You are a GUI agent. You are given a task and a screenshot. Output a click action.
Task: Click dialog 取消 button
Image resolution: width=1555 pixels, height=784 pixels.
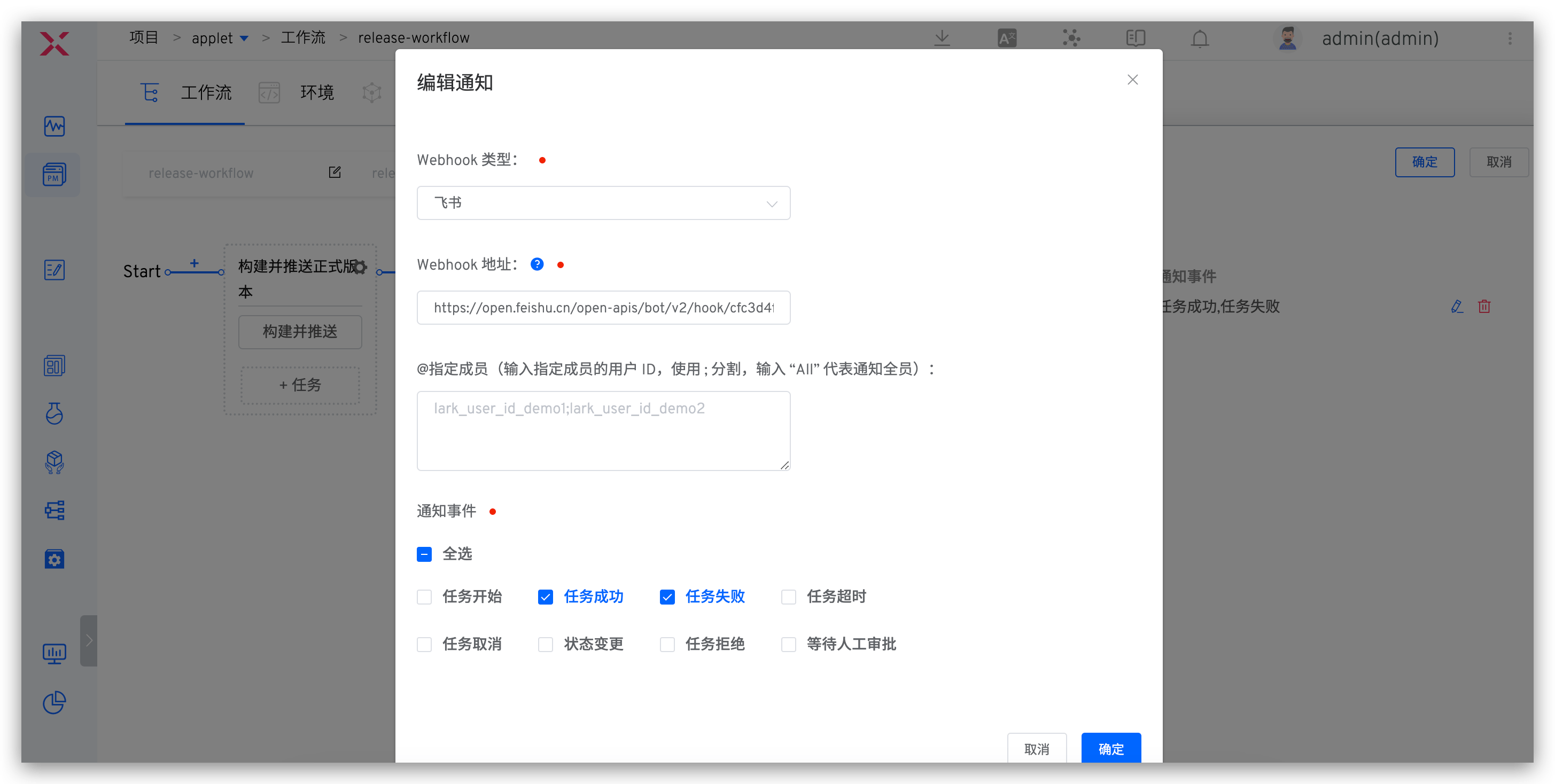click(1037, 748)
